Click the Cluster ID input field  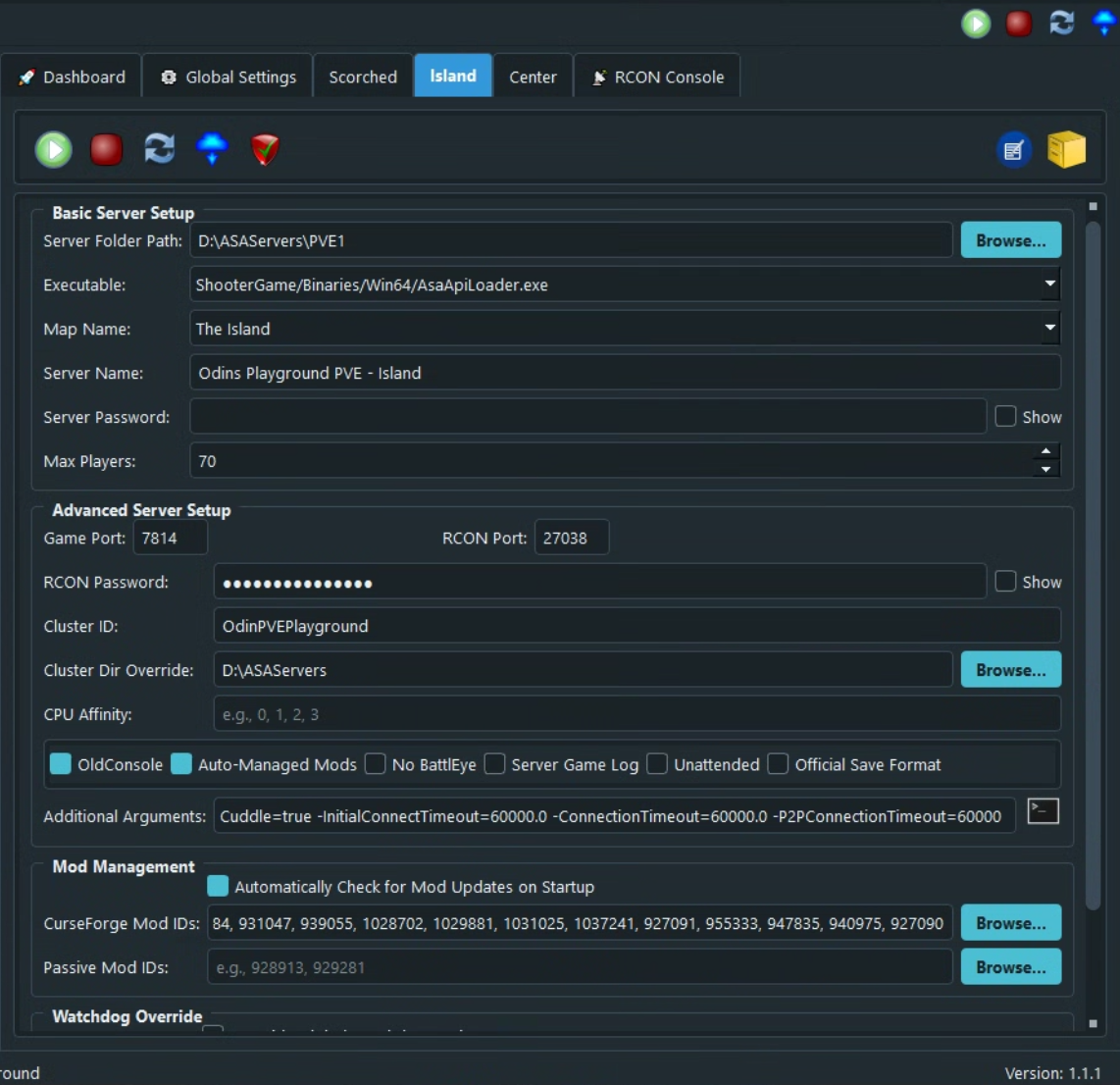point(636,626)
